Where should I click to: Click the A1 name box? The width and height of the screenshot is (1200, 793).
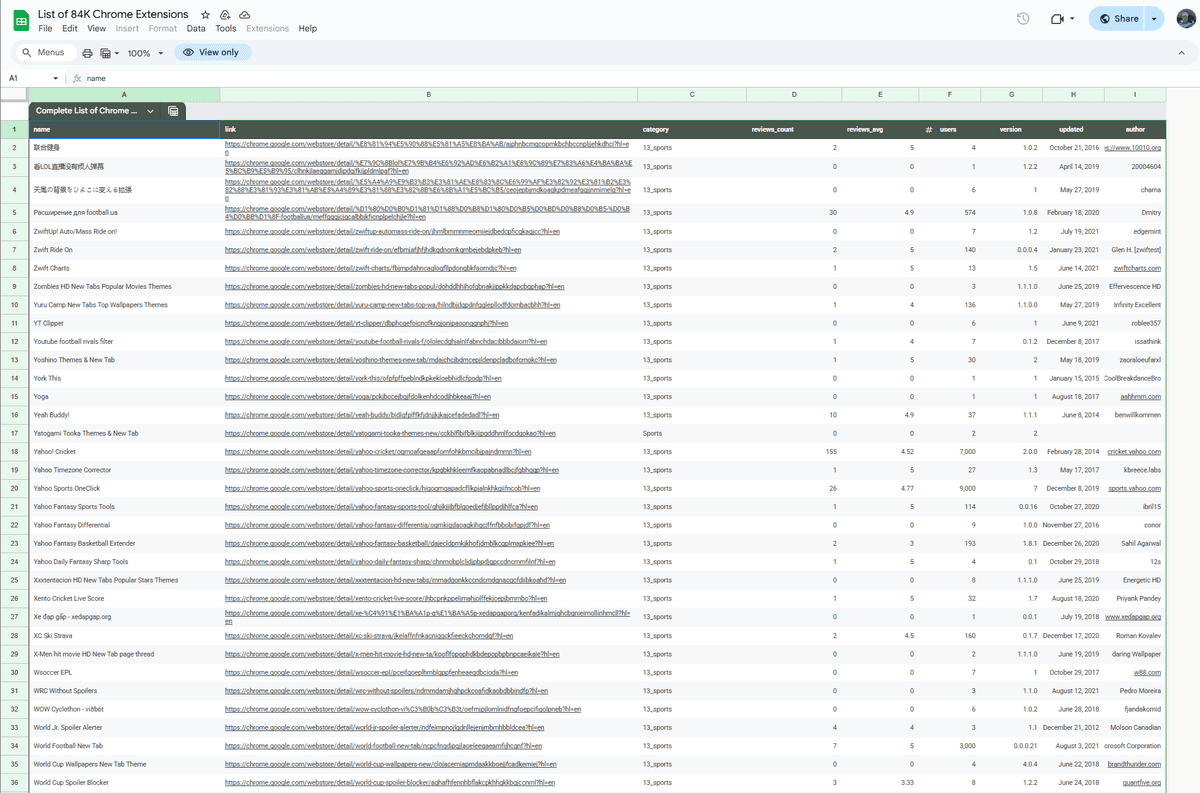(28, 78)
